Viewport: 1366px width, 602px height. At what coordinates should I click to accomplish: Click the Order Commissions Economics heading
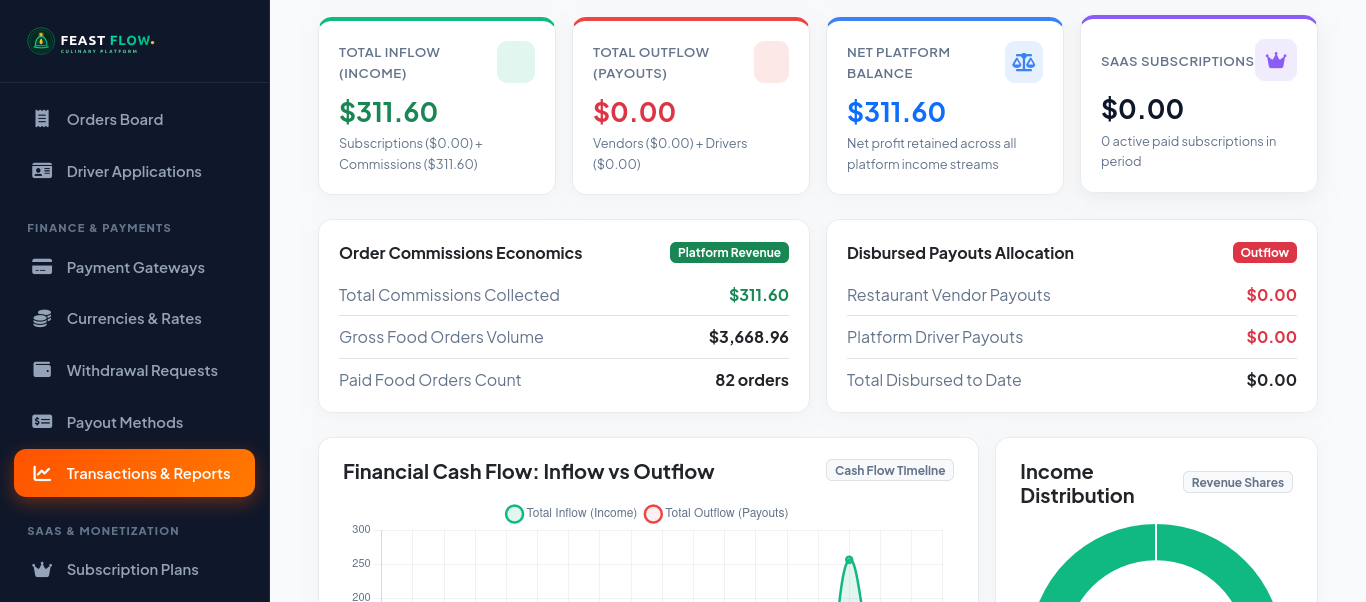click(x=460, y=253)
